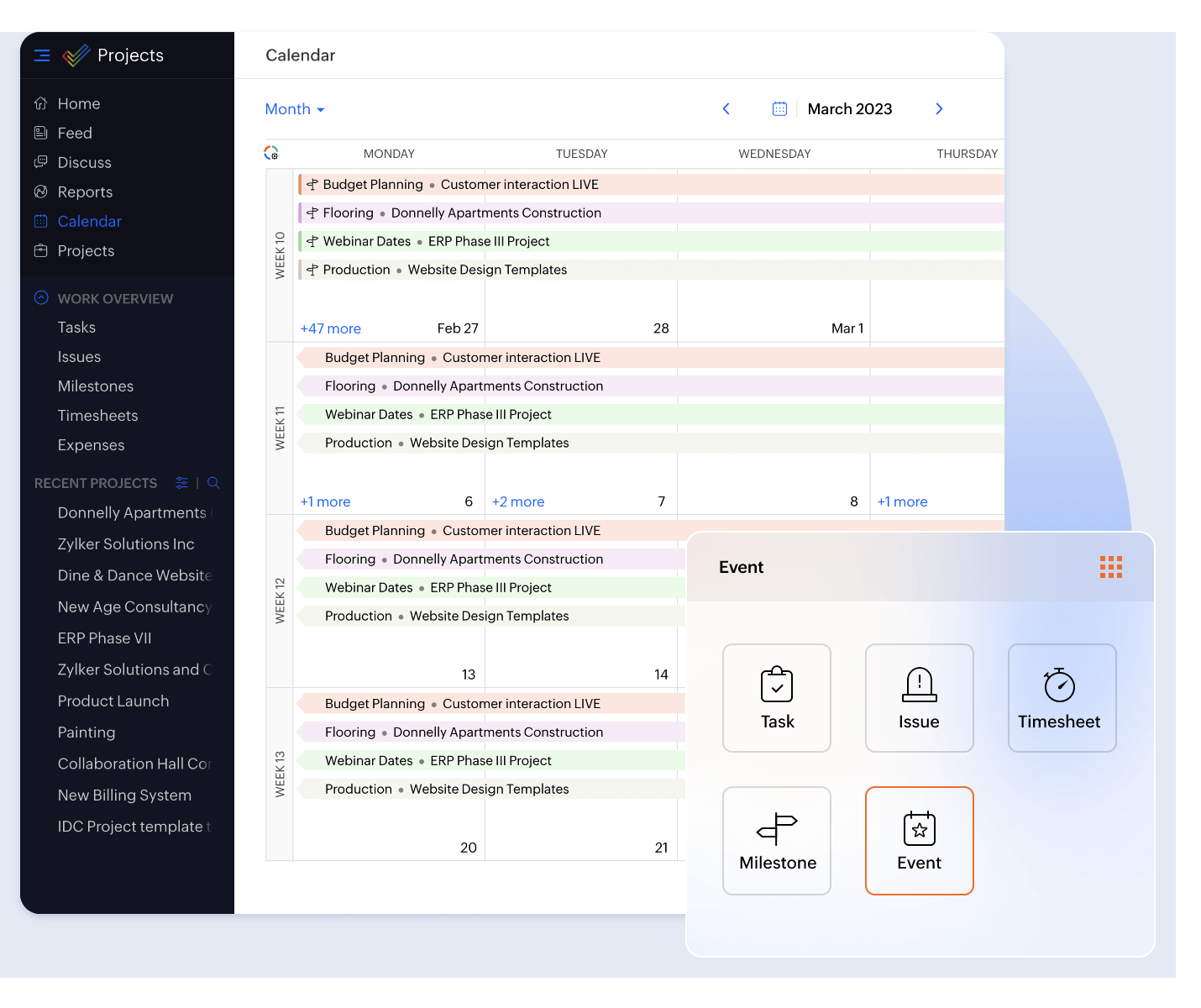Create a Milestone from the Event panel

coord(776,840)
